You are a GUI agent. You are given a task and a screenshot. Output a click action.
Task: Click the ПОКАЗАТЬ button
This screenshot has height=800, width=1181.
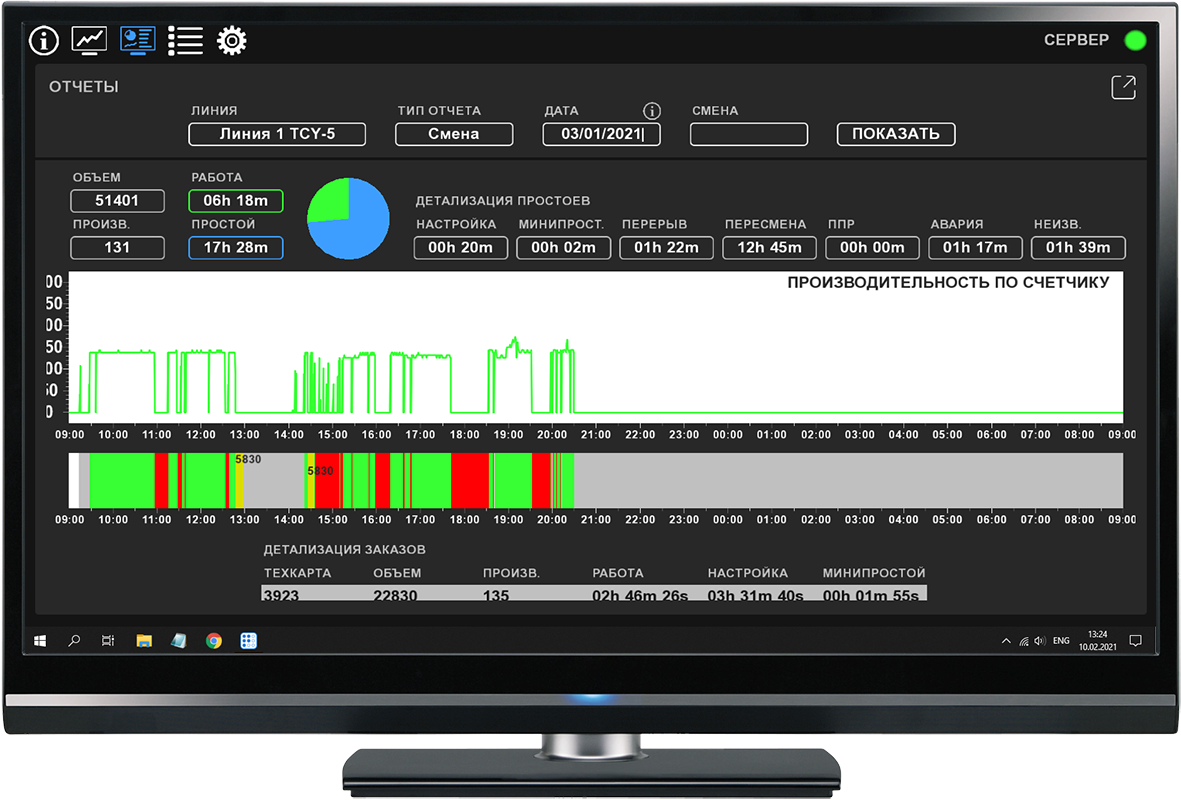coord(895,134)
